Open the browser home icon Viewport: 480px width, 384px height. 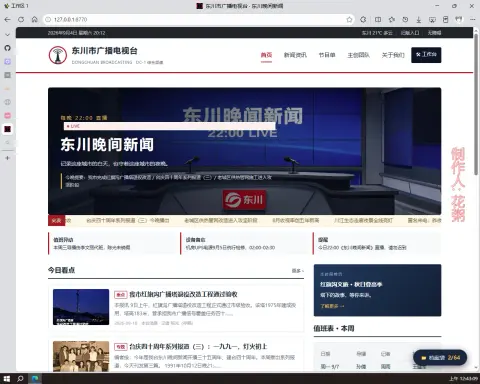(35, 20)
